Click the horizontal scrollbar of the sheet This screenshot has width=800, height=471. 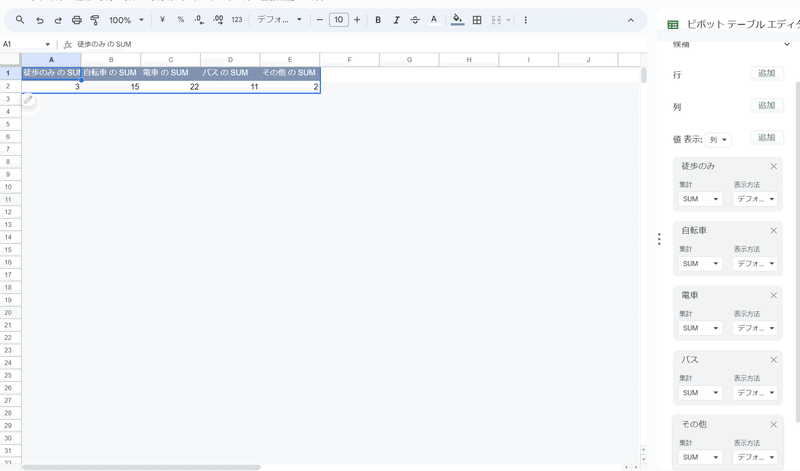point(141,467)
